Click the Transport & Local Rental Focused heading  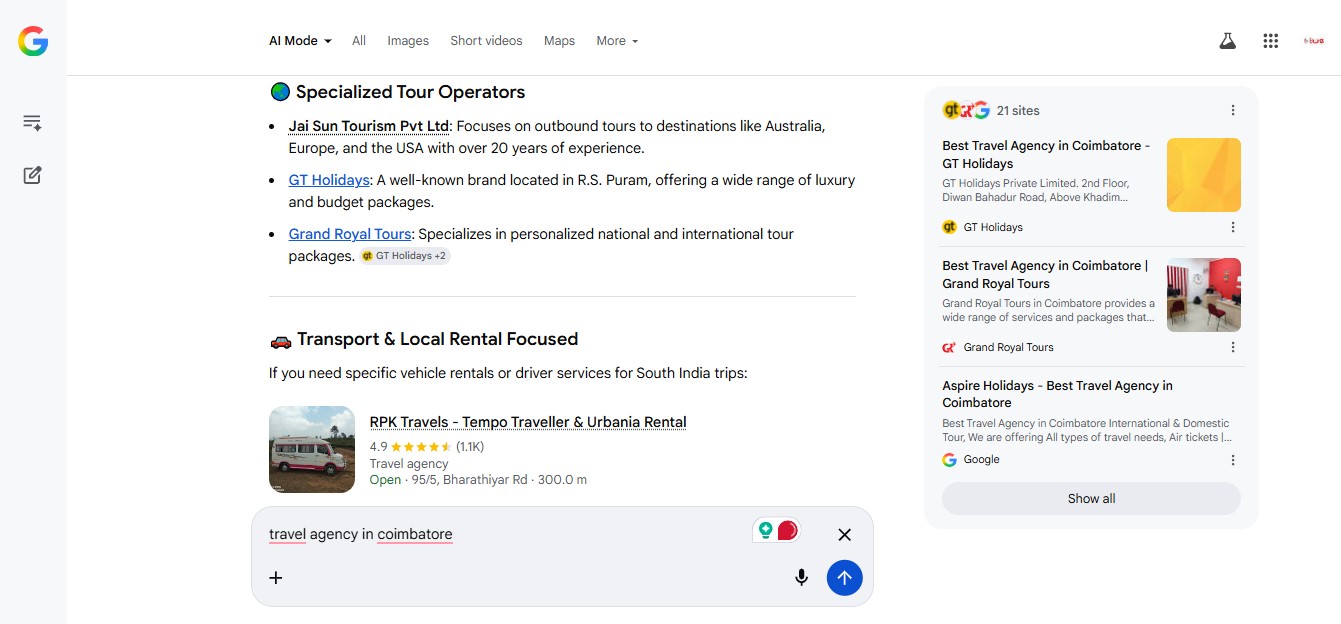click(437, 339)
